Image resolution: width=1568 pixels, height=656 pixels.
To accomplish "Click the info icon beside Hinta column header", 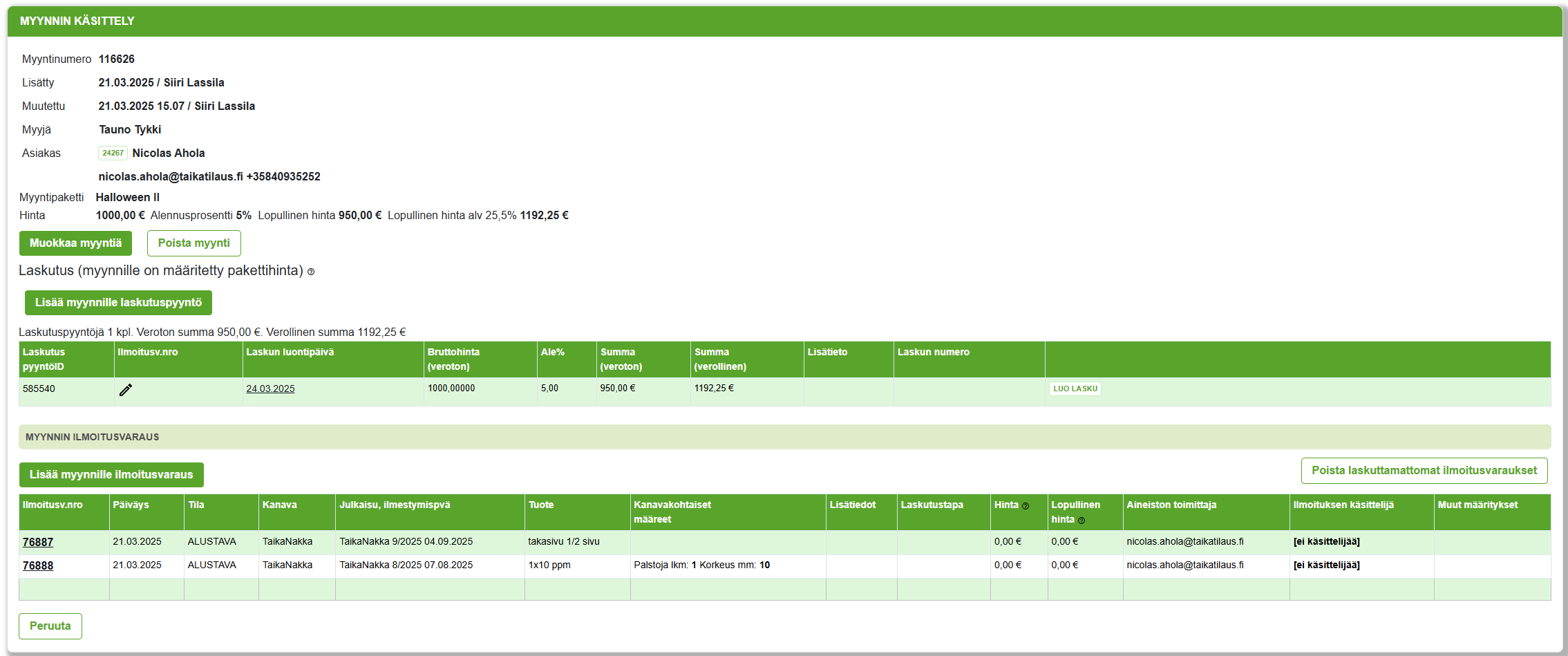I will point(1026,506).
